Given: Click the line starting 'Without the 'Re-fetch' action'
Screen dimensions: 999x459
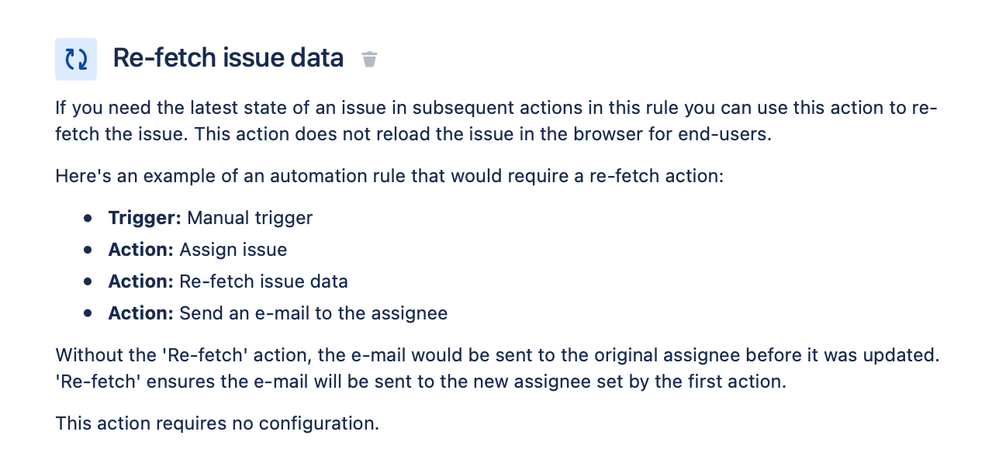Looking at the screenshot, I should (x=498, y=355).
